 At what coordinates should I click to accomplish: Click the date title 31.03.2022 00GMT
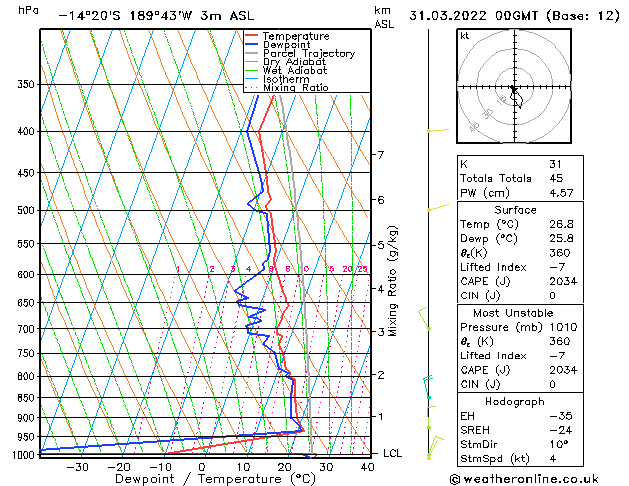(x=510, y=15)
